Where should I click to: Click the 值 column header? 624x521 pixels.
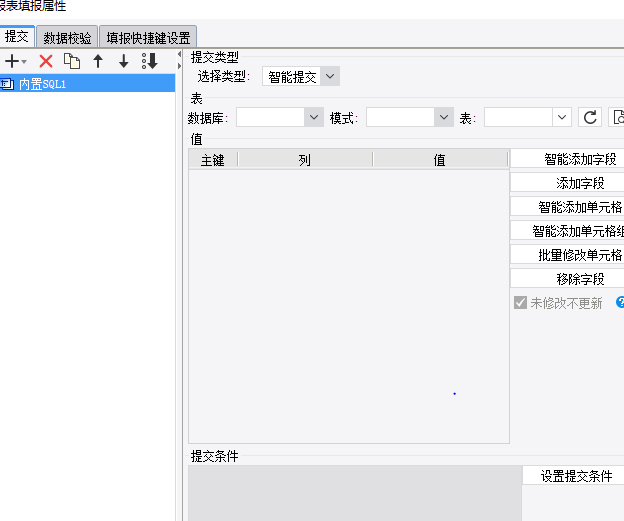(440, 160)
